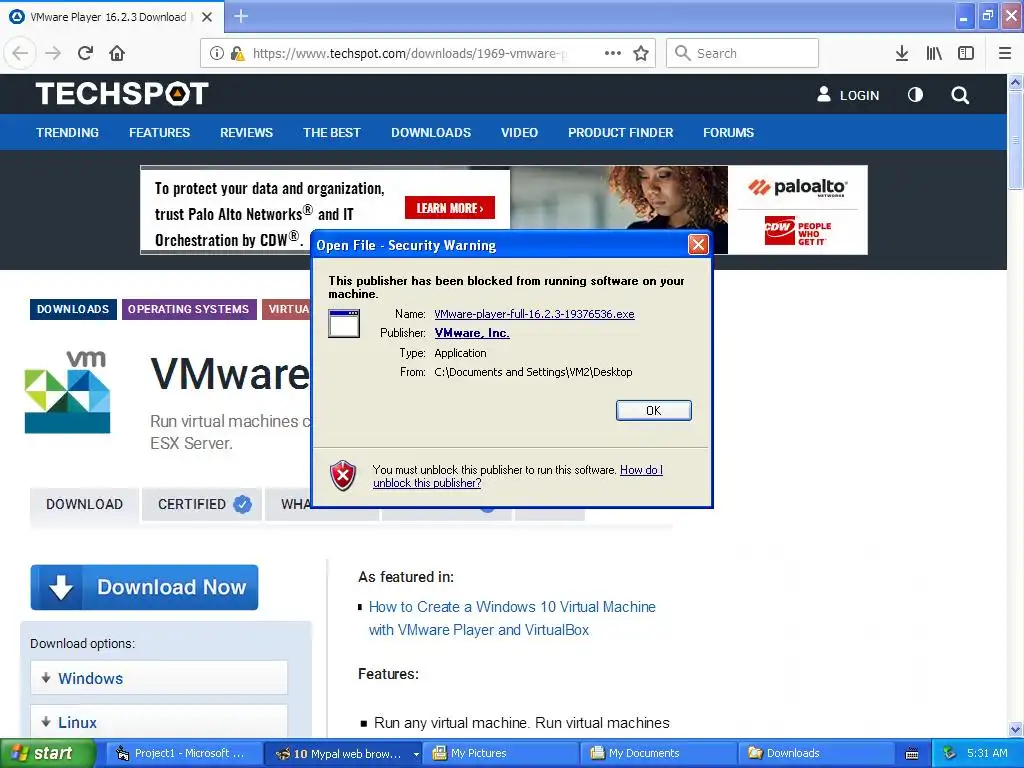Click the padlock connection icon
This screenshot has height=768, width=1024.
point(237,54)
